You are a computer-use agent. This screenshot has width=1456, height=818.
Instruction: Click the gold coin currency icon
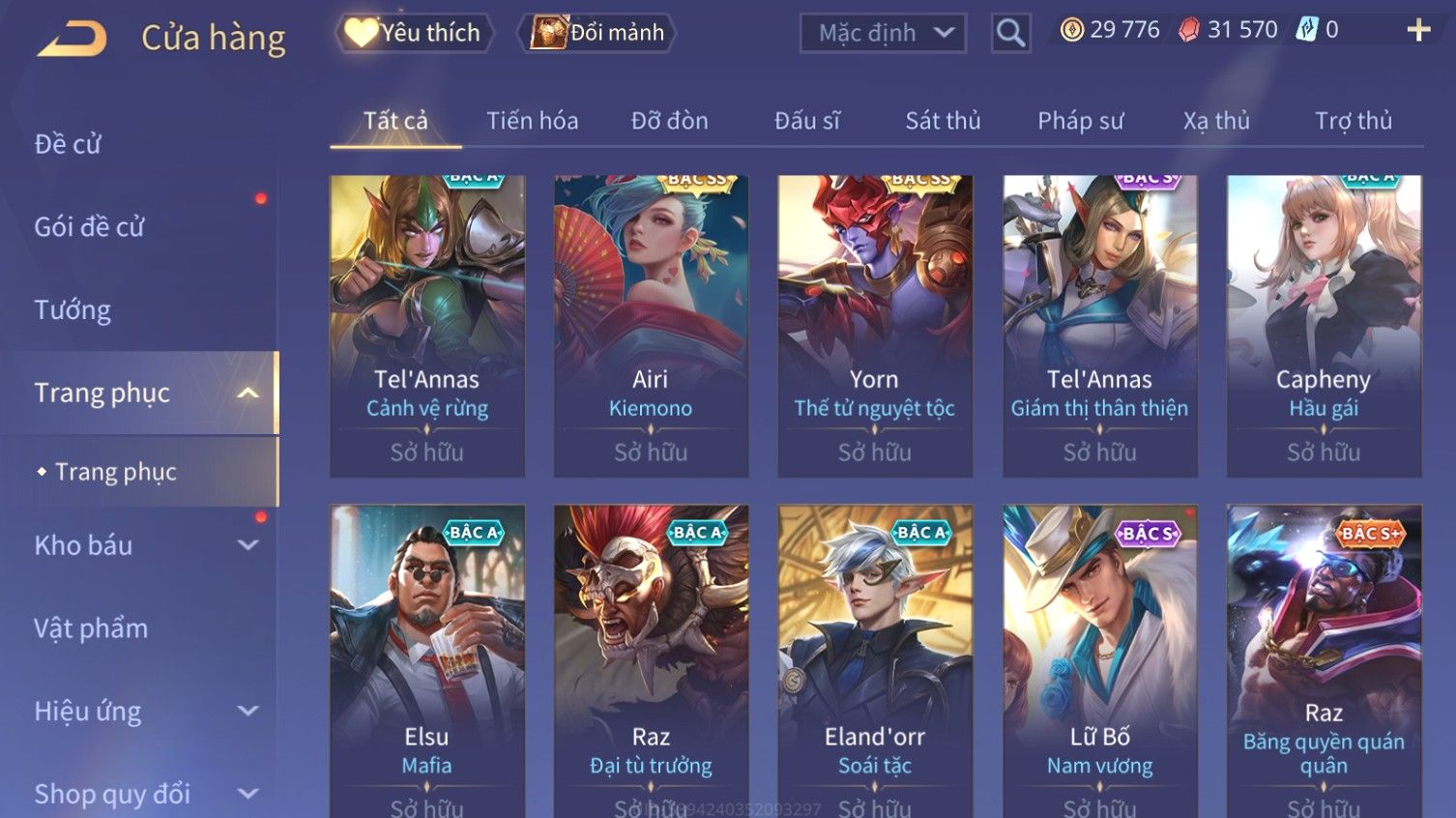point(1071,30)
